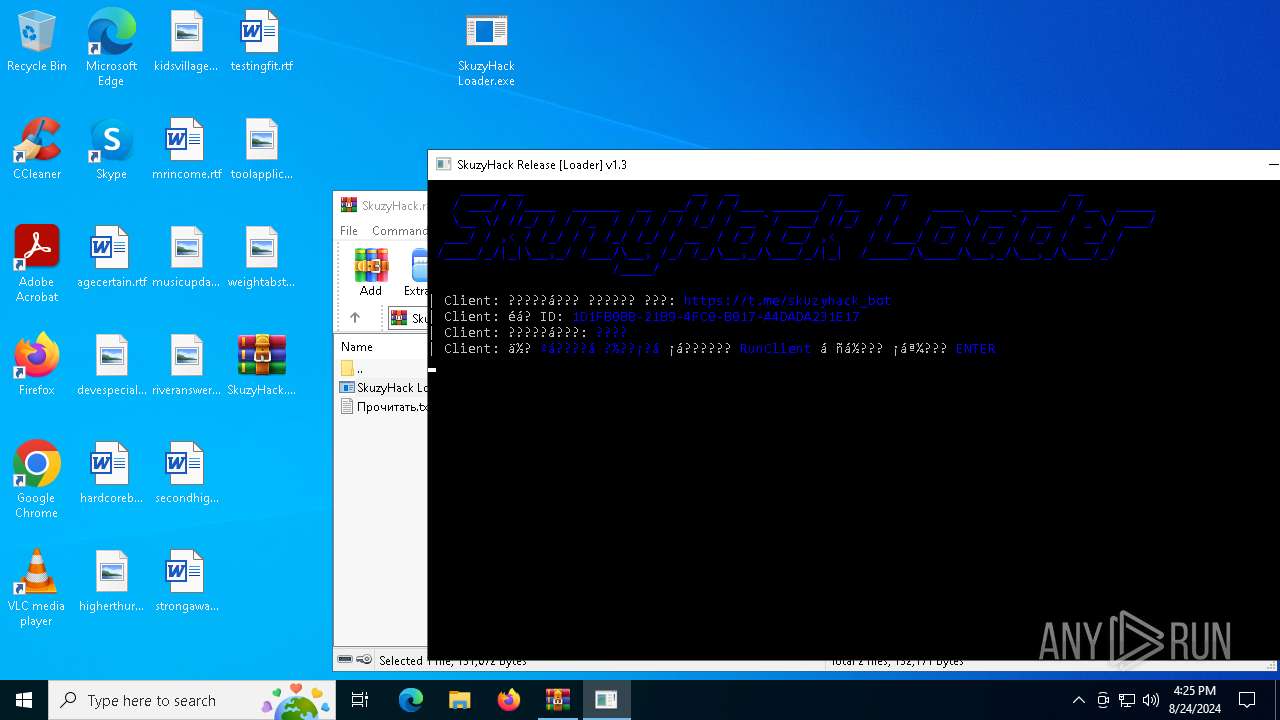
Task: Open Windows Start menu
Action: [24, 700]
